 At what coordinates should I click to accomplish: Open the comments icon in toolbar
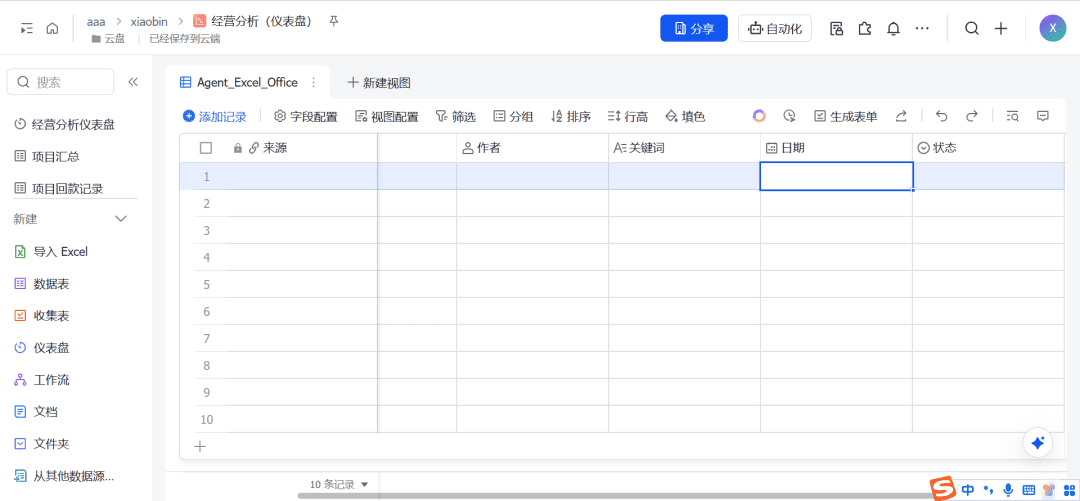[1042, 116]
